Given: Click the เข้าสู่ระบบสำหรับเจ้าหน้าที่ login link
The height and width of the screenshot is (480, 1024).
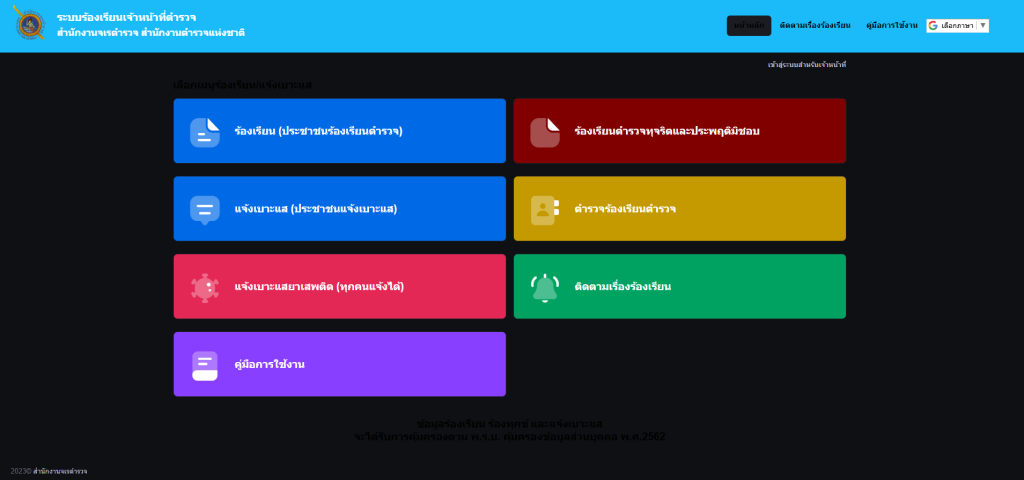Looking at the screenshot, I should point(807,65).
